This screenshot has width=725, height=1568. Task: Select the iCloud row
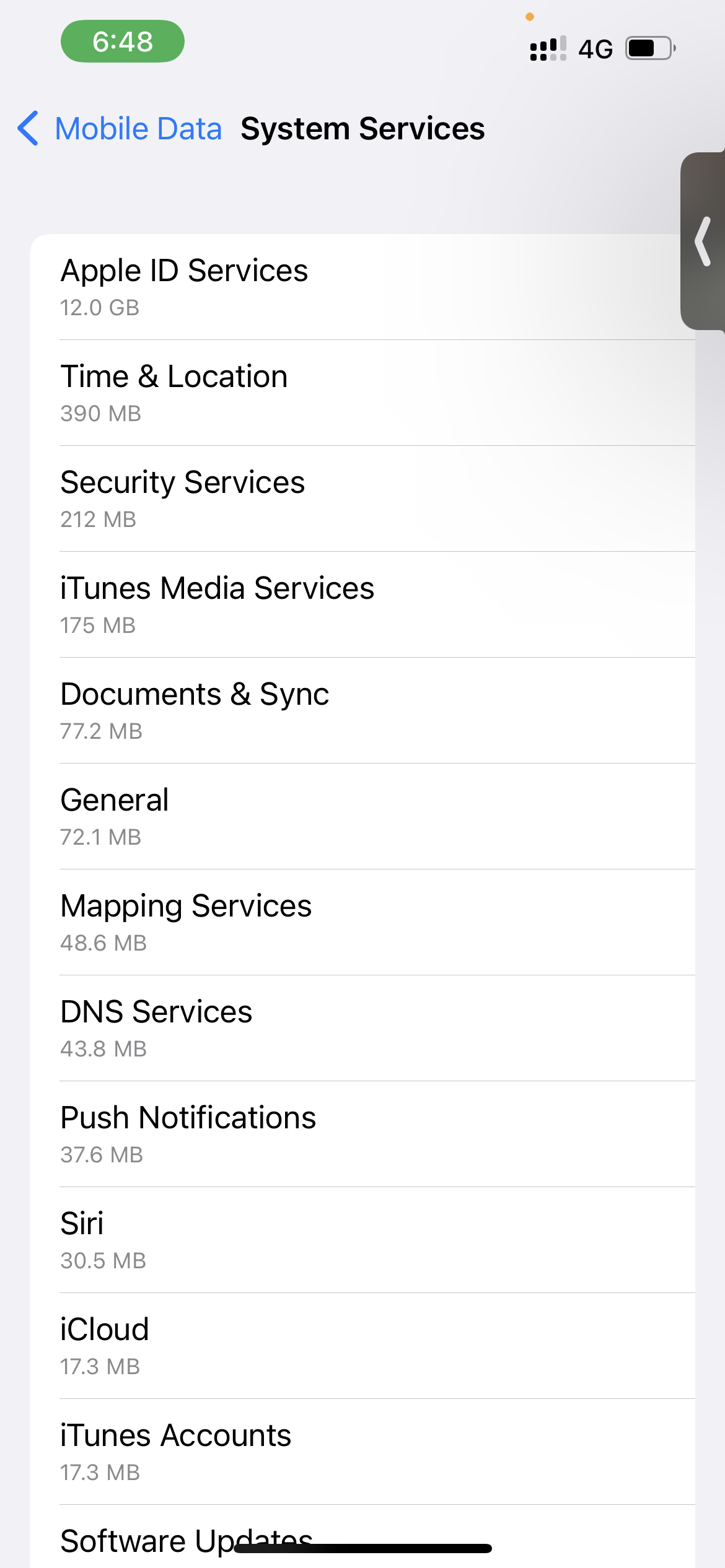362,1346
